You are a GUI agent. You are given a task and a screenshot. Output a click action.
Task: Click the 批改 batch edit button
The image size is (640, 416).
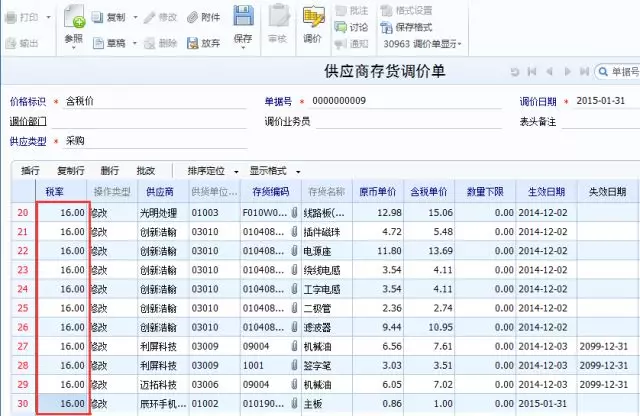(x=146, y=171)
